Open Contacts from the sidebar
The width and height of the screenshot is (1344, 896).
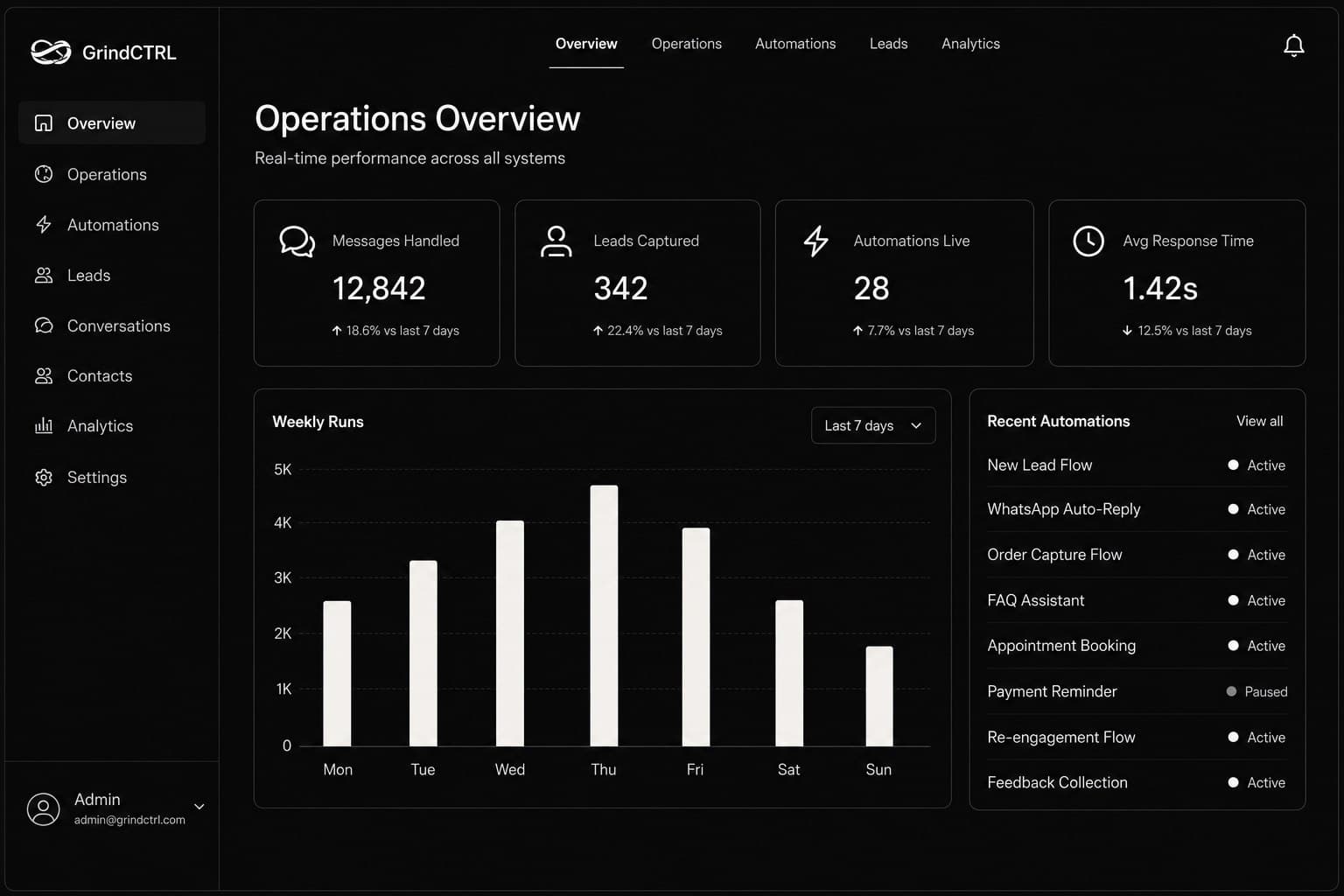[x=112, y=376]
